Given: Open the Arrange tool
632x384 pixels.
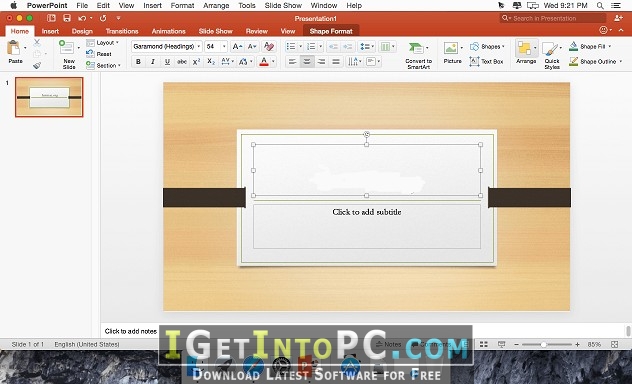Looking at the screenshot, I should point(526,52).
